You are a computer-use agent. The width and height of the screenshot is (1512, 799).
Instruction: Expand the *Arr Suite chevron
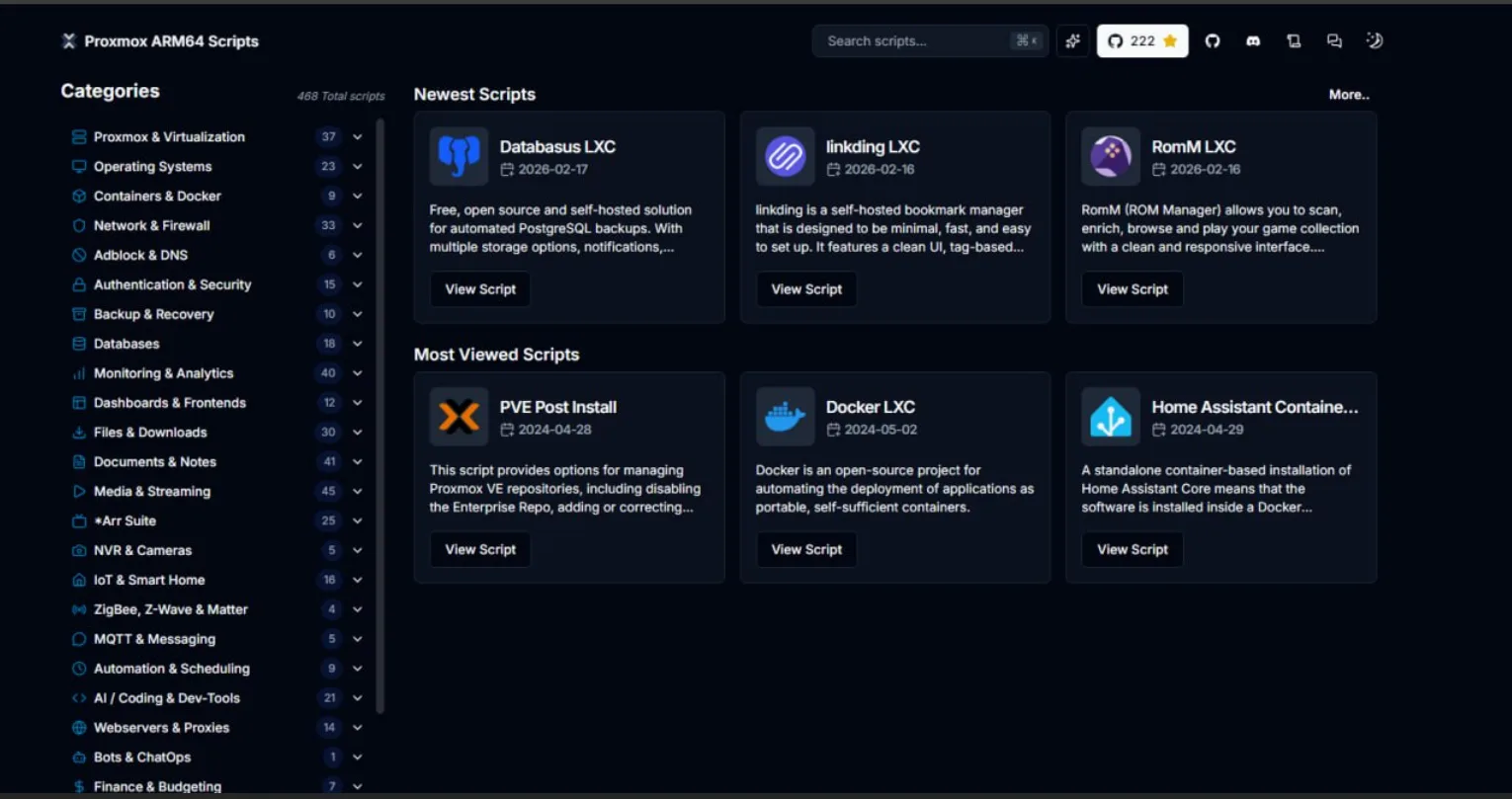(x=357, y=520)
